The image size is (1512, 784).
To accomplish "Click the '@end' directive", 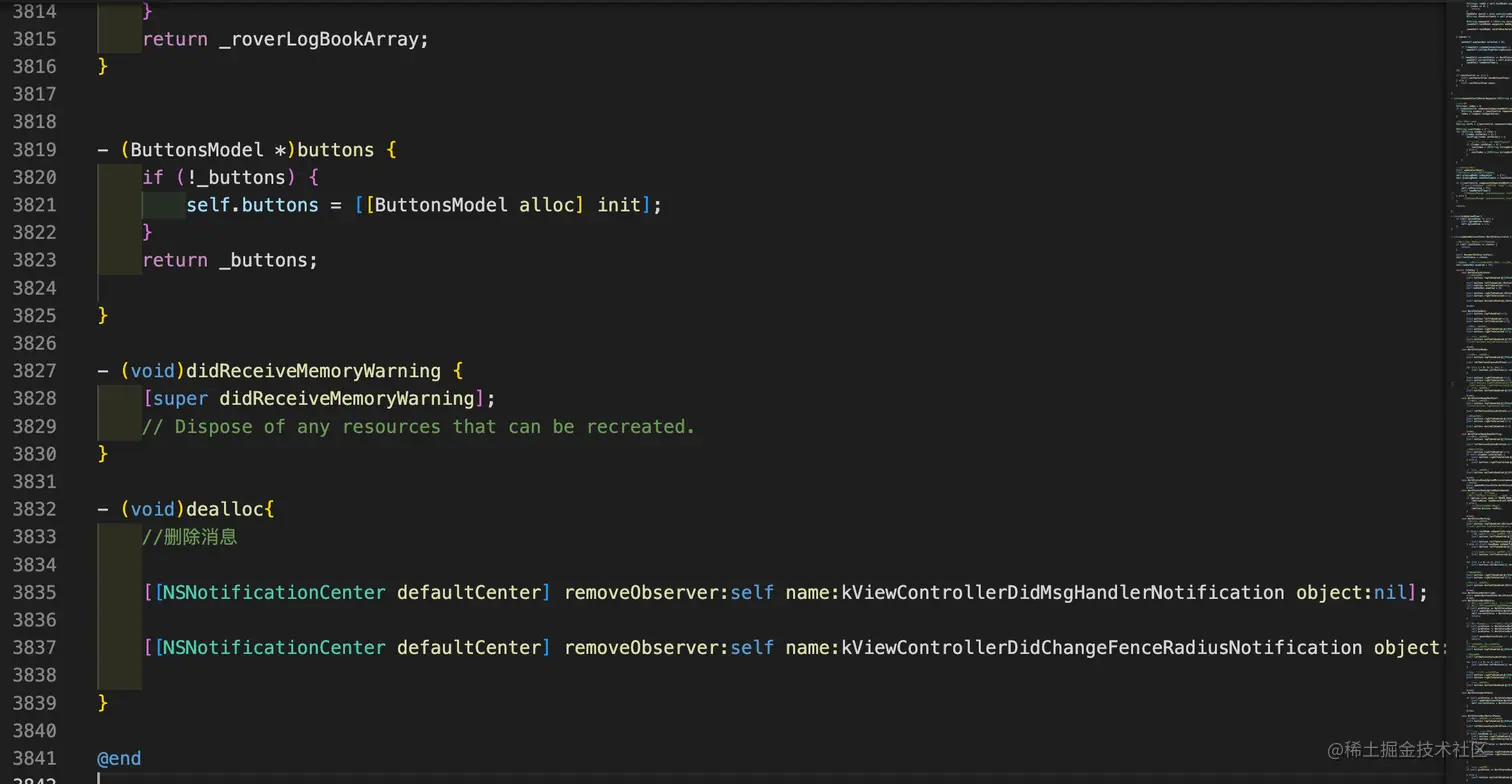I will tap(119, 758).
